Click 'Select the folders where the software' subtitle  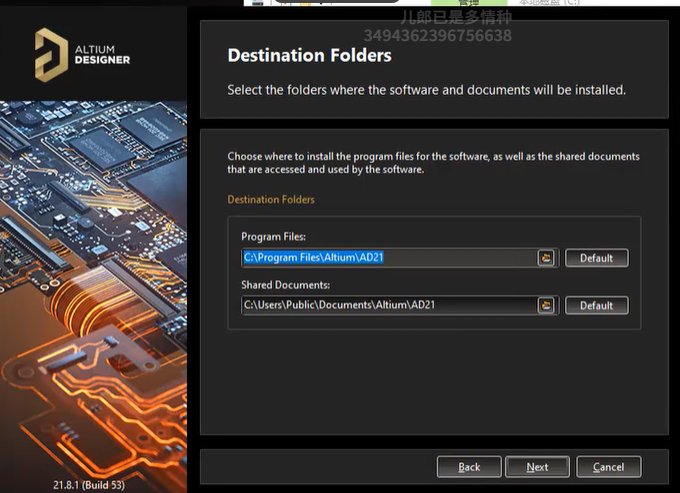[x=426, y=90]
